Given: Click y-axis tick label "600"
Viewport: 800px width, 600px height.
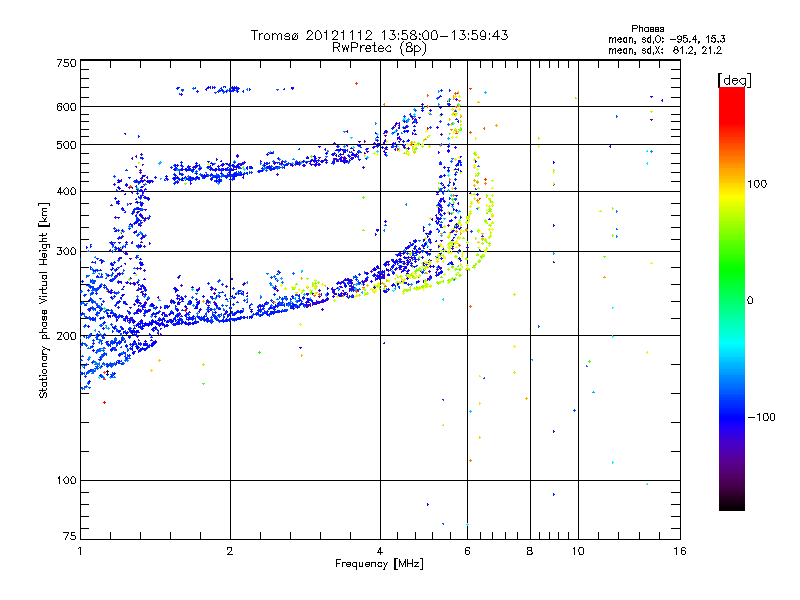Looking at the screenshot, I should [x=66, y=107].
